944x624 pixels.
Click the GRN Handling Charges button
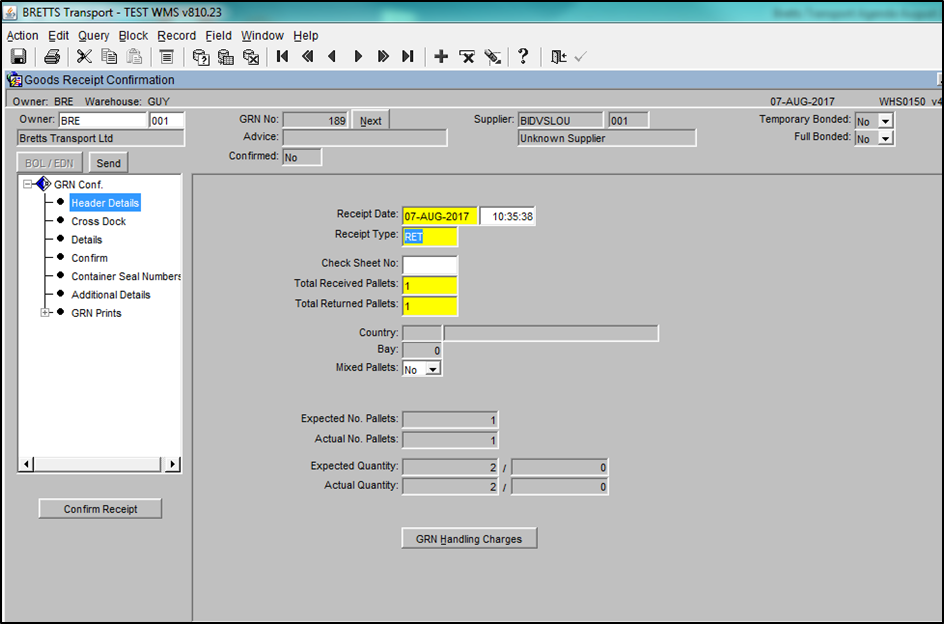[469, 538]
